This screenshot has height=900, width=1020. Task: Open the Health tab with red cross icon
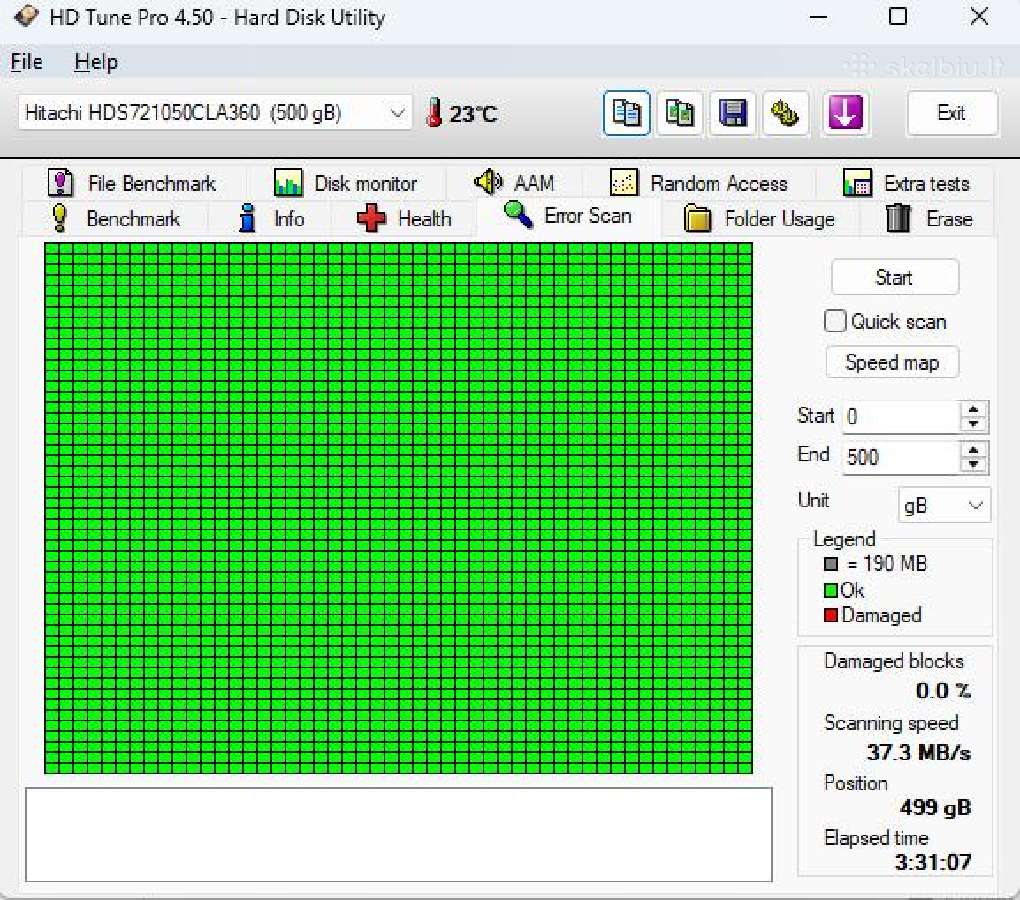click(404, 218)
